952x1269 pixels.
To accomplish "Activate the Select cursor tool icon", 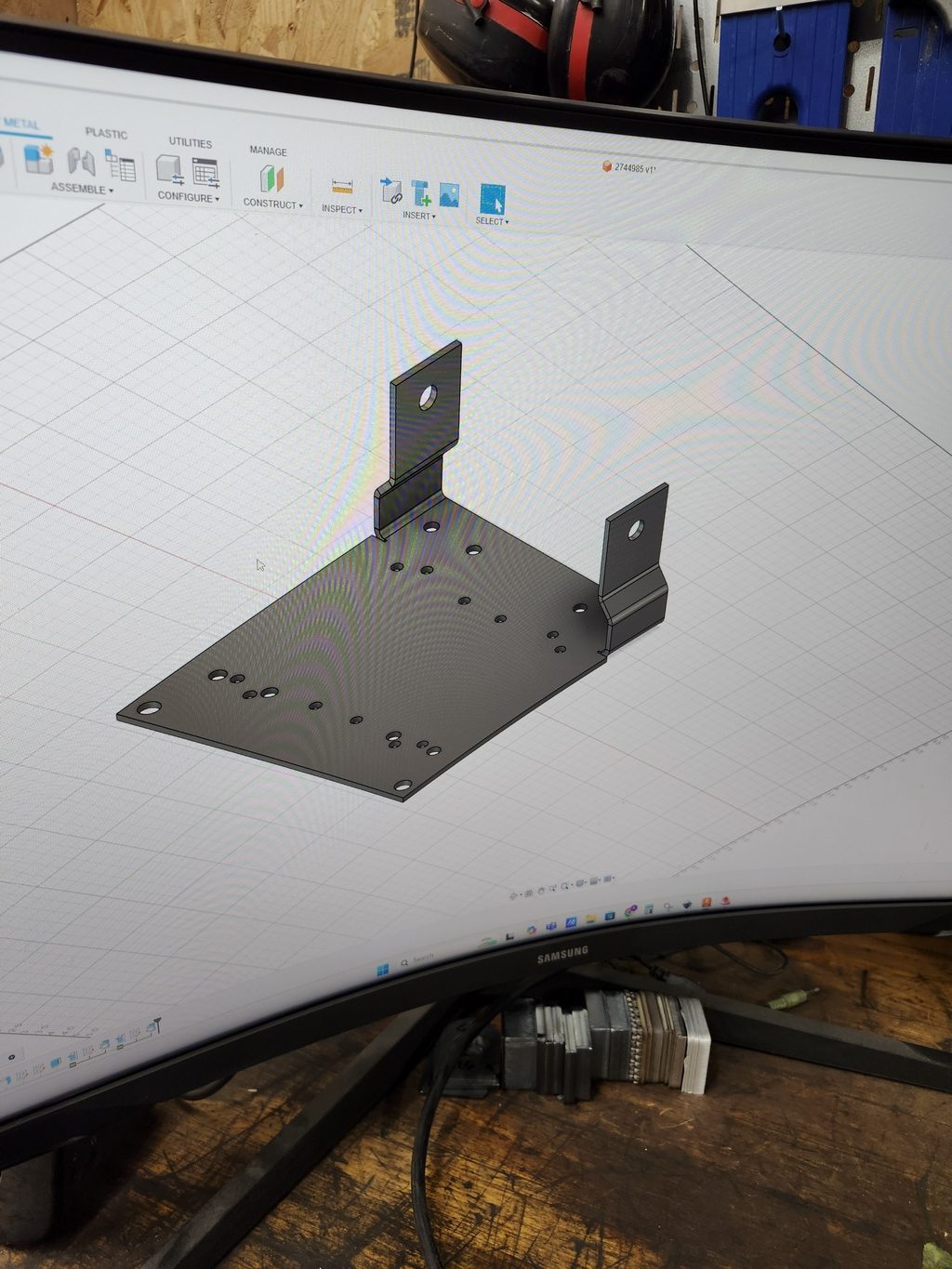I will [493, 199].
